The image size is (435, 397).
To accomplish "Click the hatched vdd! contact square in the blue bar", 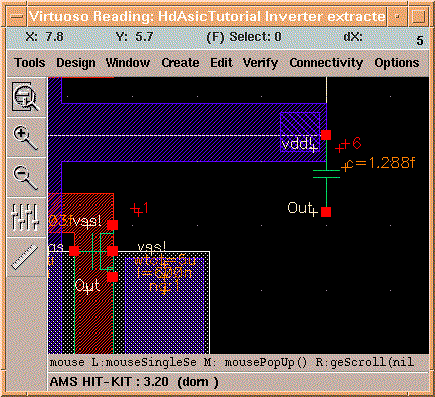I will (300, 132).
